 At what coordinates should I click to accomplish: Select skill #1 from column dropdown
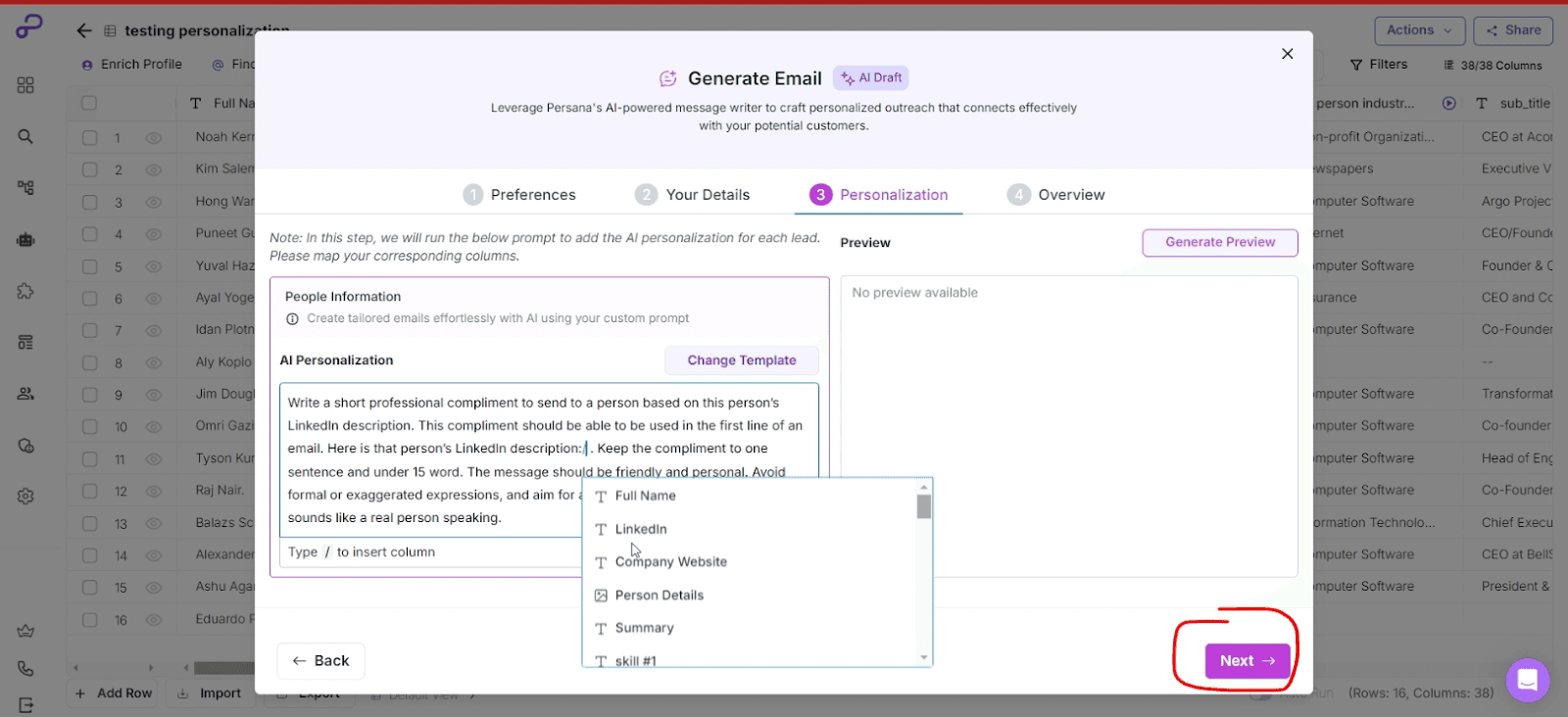click(750, 659)
